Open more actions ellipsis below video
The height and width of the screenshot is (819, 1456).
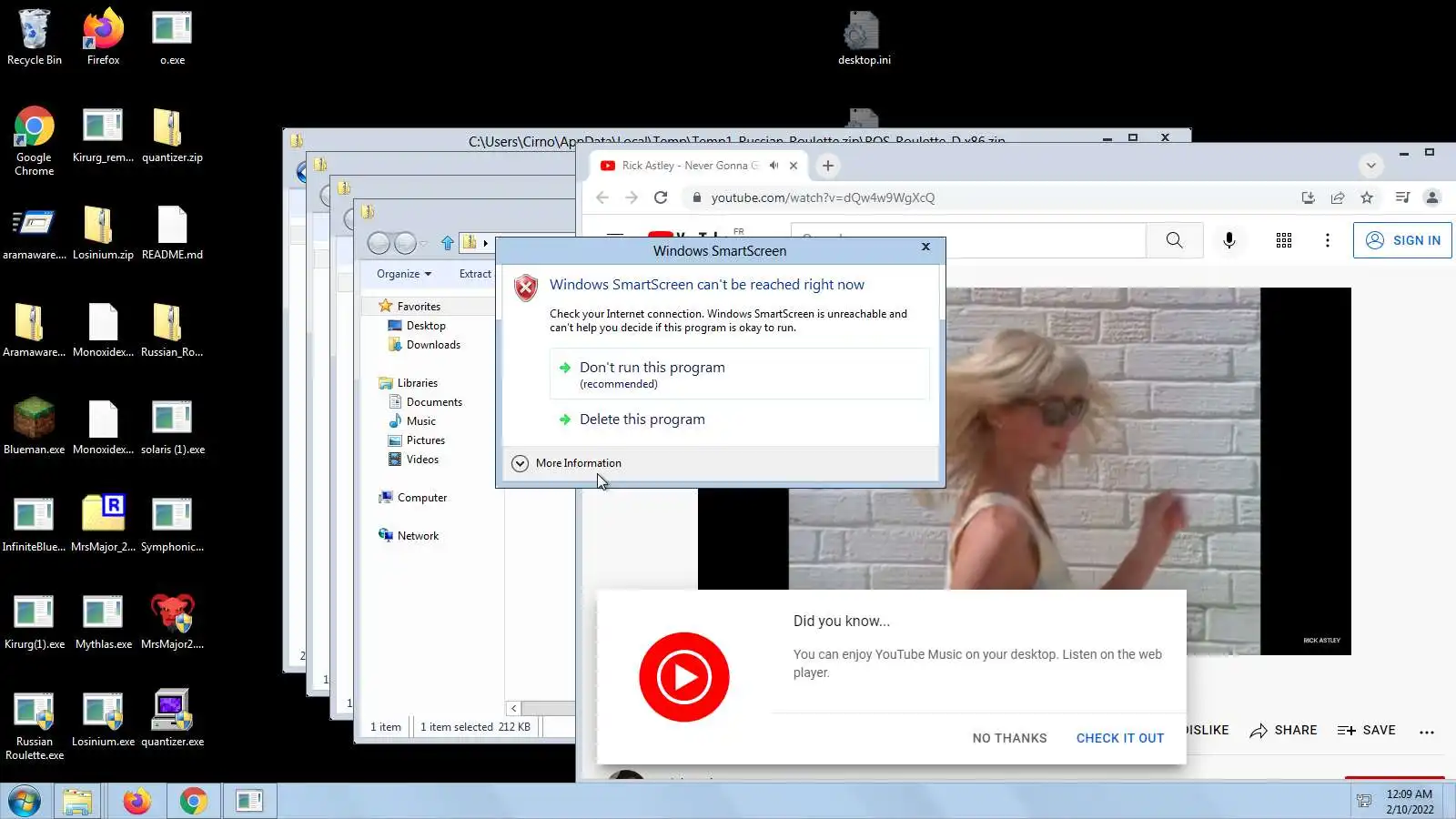point(1427,731)
